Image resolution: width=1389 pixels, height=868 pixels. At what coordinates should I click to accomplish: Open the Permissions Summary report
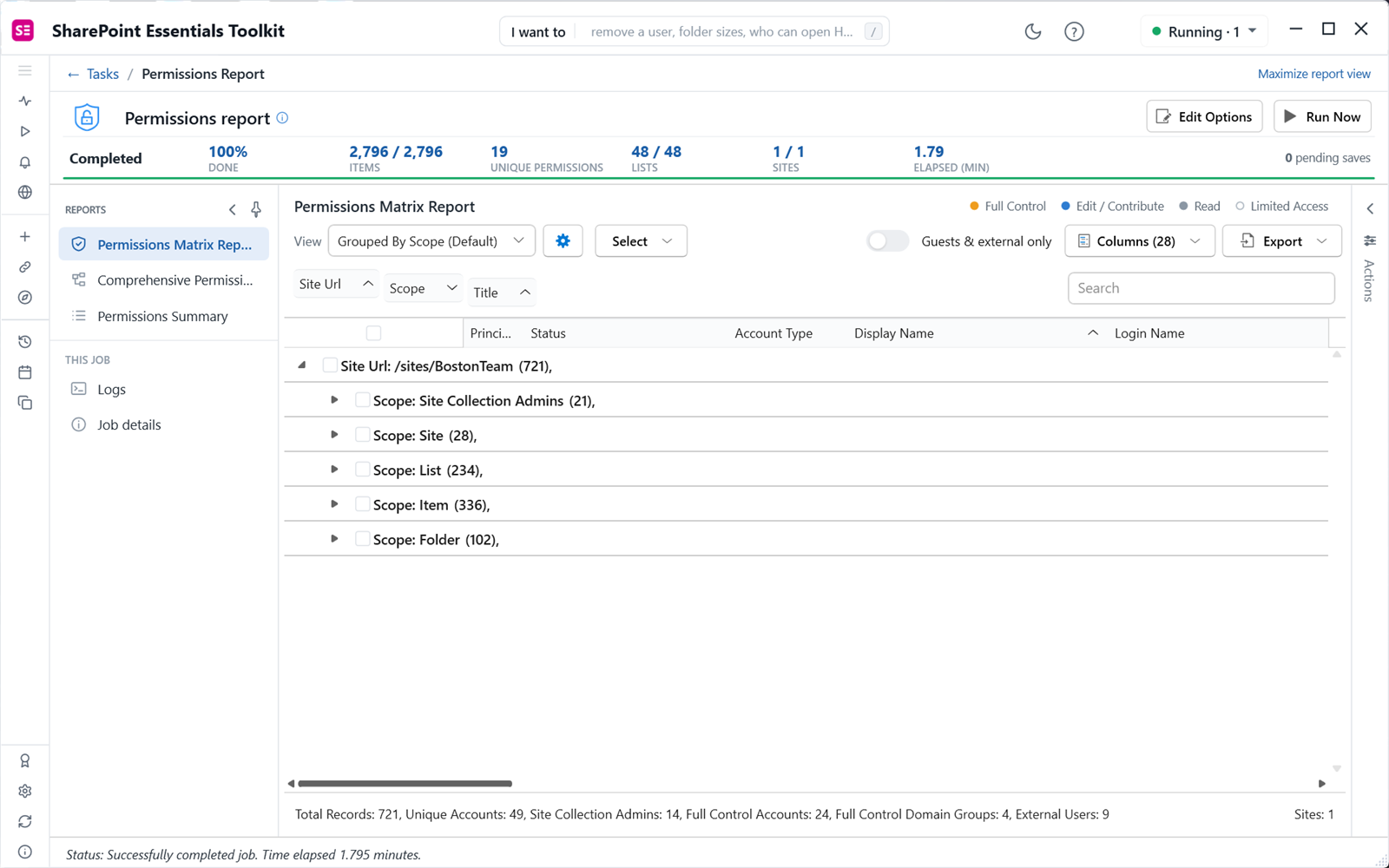[x=164, y=317]
